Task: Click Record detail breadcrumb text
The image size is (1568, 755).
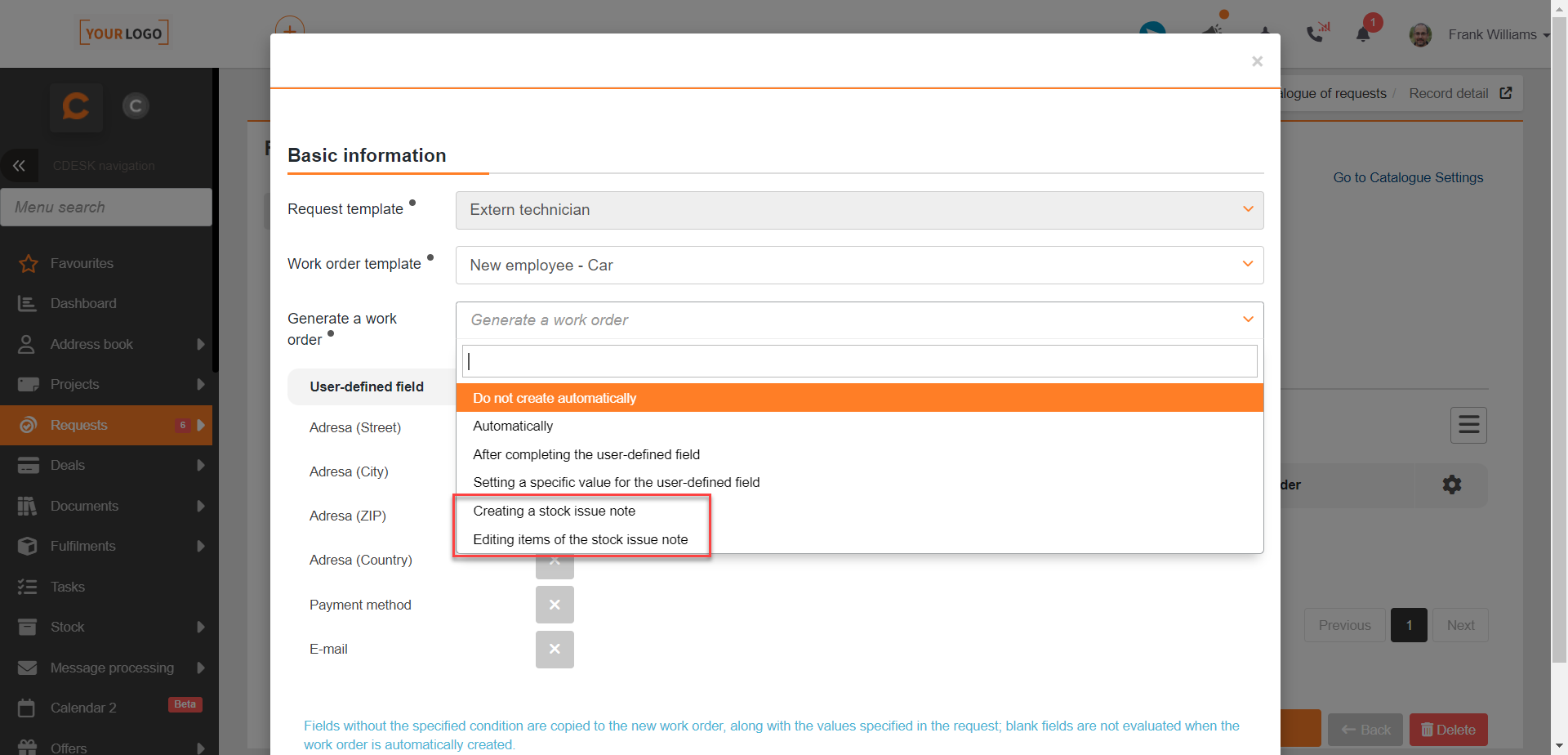Action: pos(1449,93)
